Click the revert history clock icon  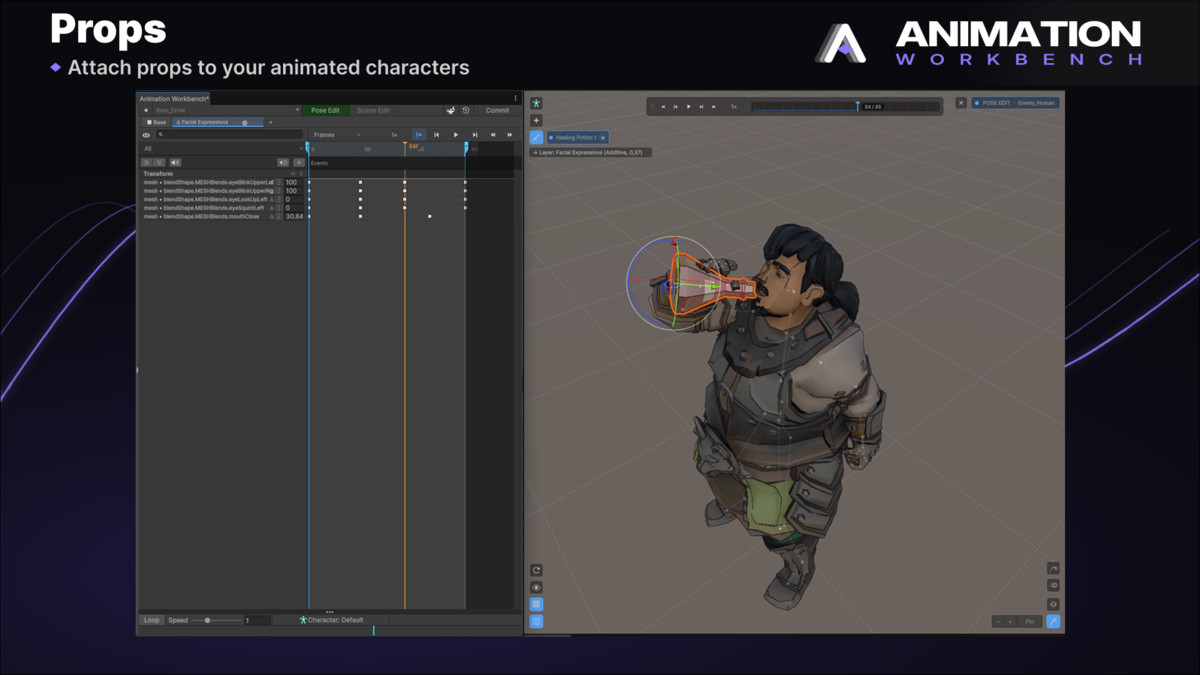466,110
